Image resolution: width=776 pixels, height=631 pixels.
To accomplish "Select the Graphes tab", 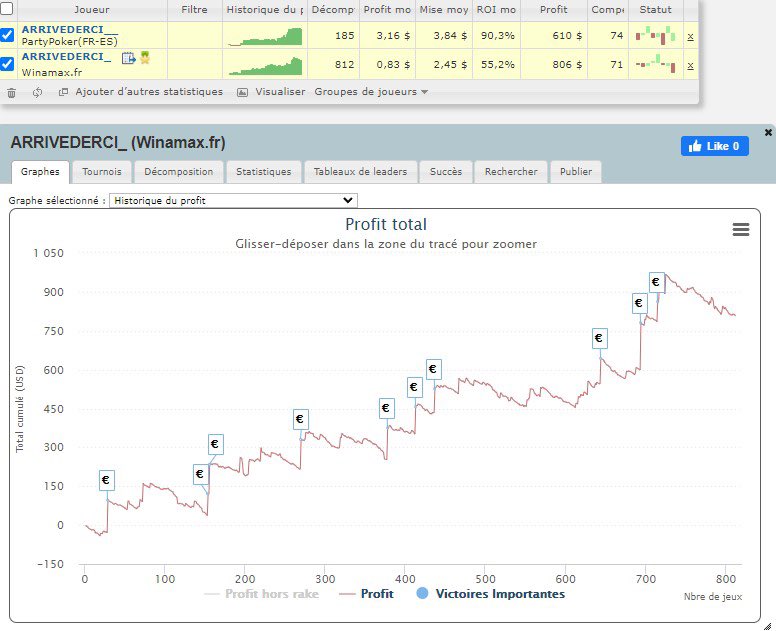I will click(40, 172).
